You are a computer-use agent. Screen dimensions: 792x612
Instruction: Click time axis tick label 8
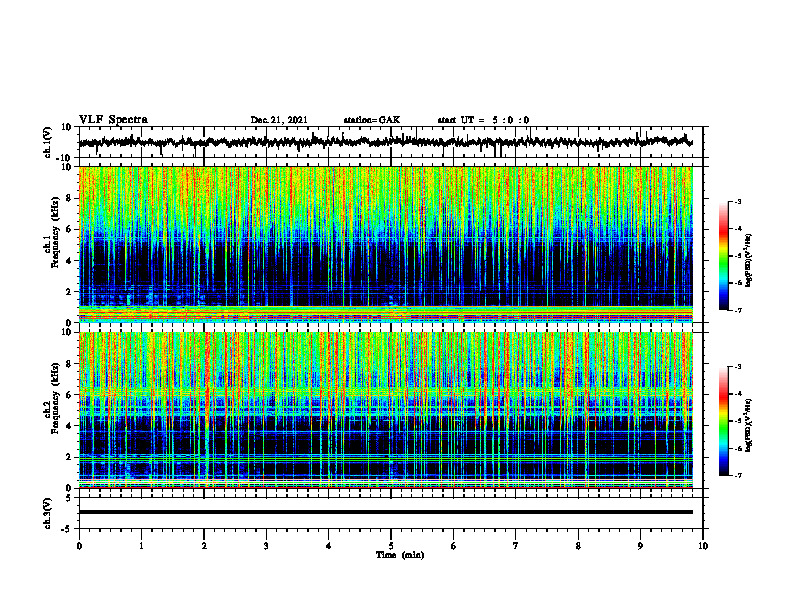click(578, 546)
